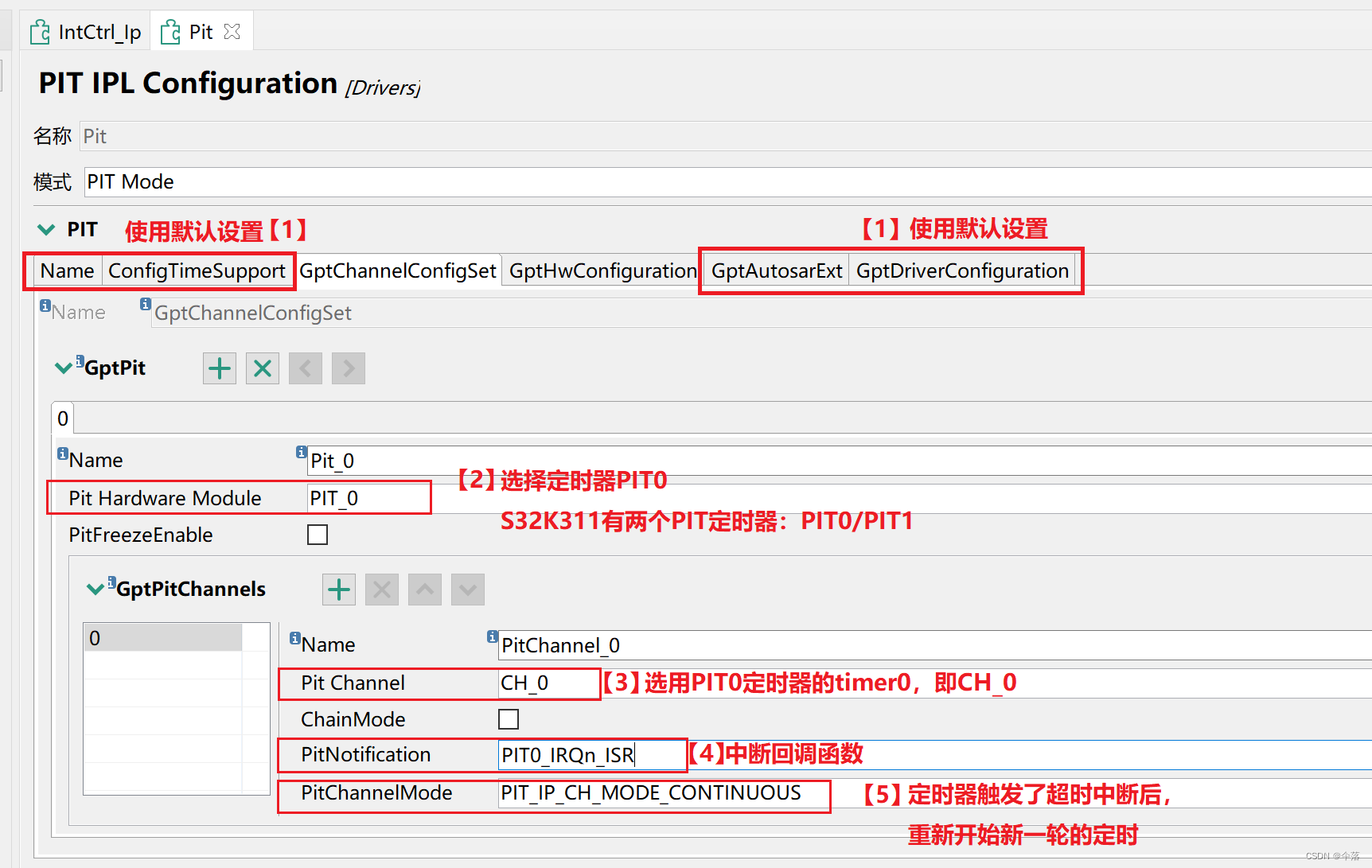Open the Pit Hardware Module dropdown
Viewport: 1372px width, 868px height.
(368, 497)
